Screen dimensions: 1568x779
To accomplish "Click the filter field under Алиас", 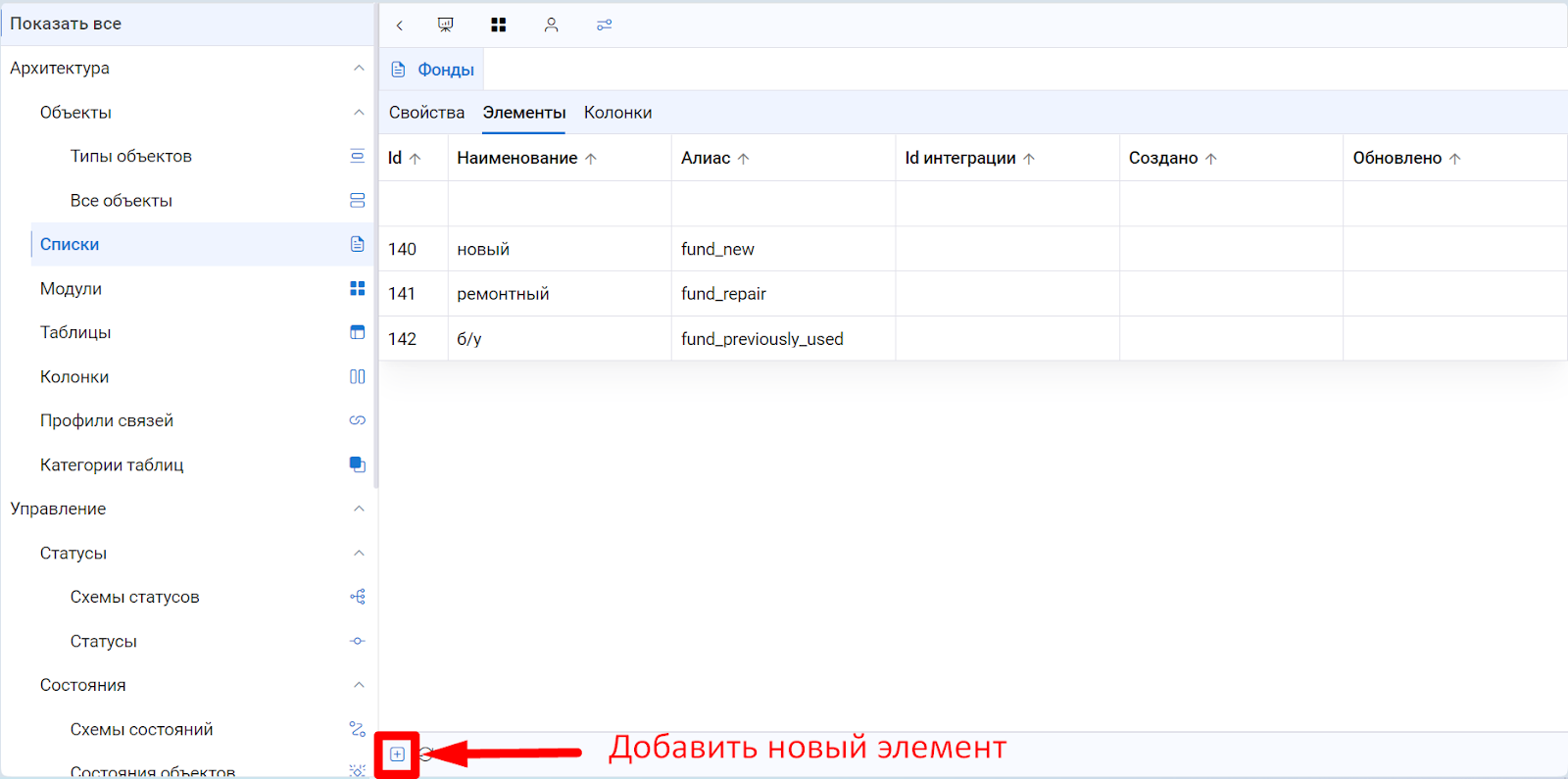I will 783,204.
